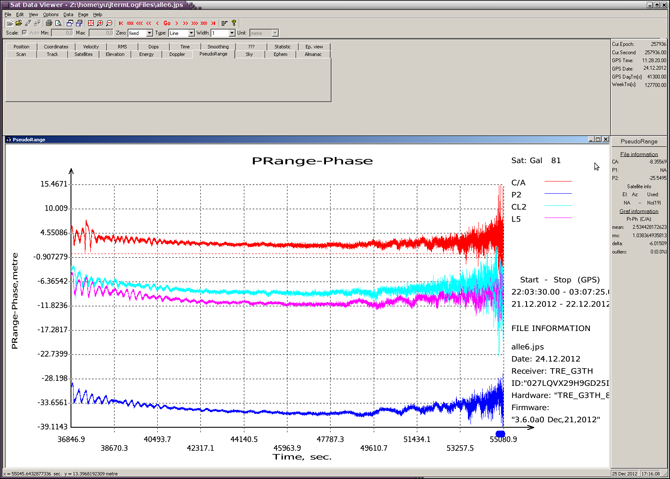This screenshot has height=479, width=670.
Task: Click the second folder icon in toolbar
Action: [x=18, y=23]
